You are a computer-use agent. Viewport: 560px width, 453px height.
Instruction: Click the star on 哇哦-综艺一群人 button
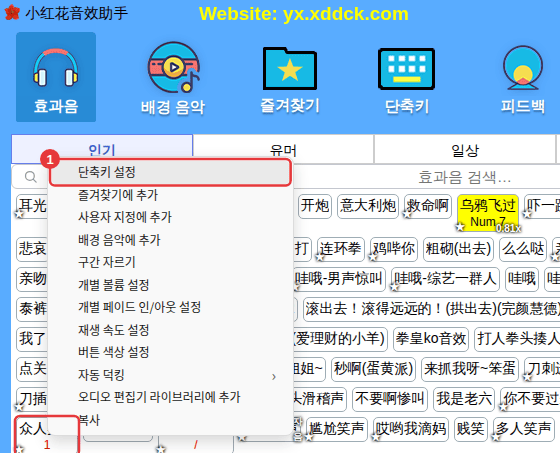point(394,287)
